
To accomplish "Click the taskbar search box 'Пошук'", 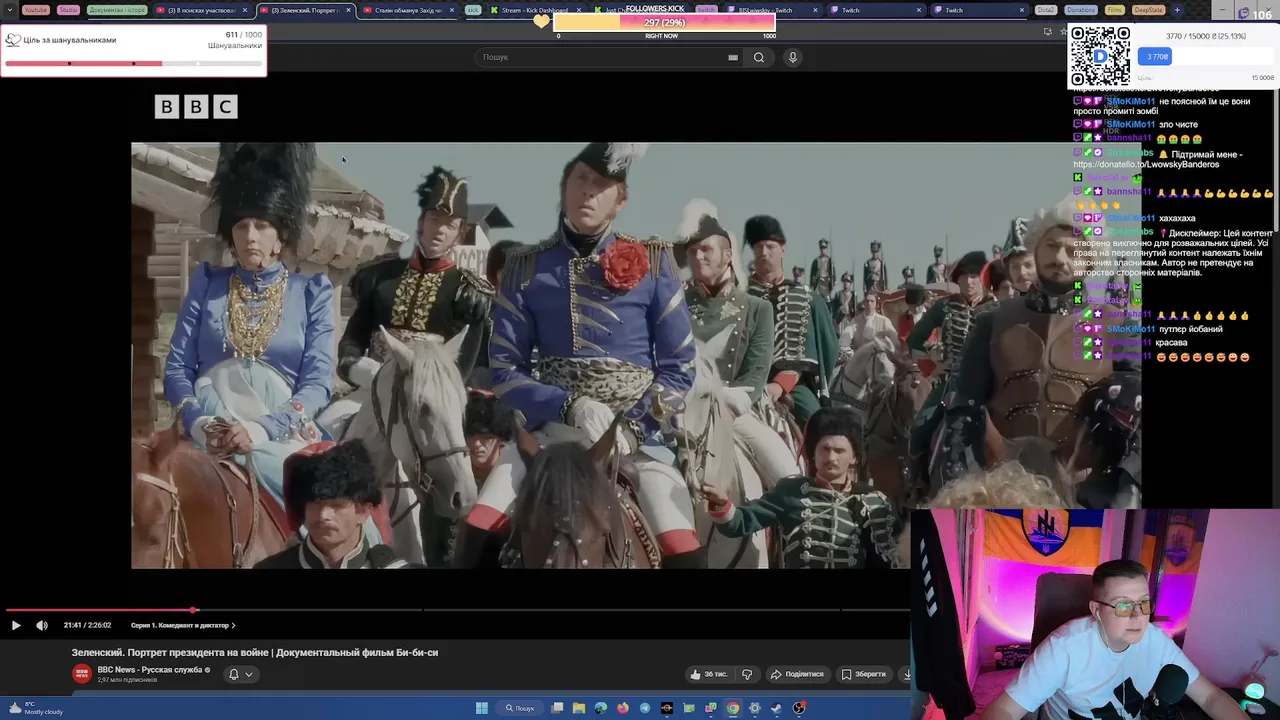I will pos(520,708).
